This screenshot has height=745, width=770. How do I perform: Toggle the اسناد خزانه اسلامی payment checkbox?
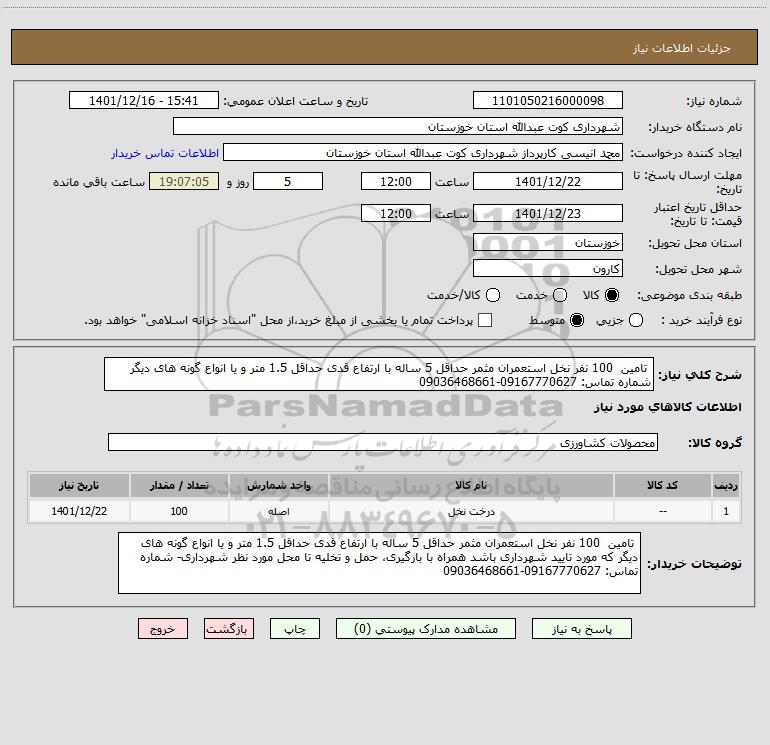(x=485, y=320)
